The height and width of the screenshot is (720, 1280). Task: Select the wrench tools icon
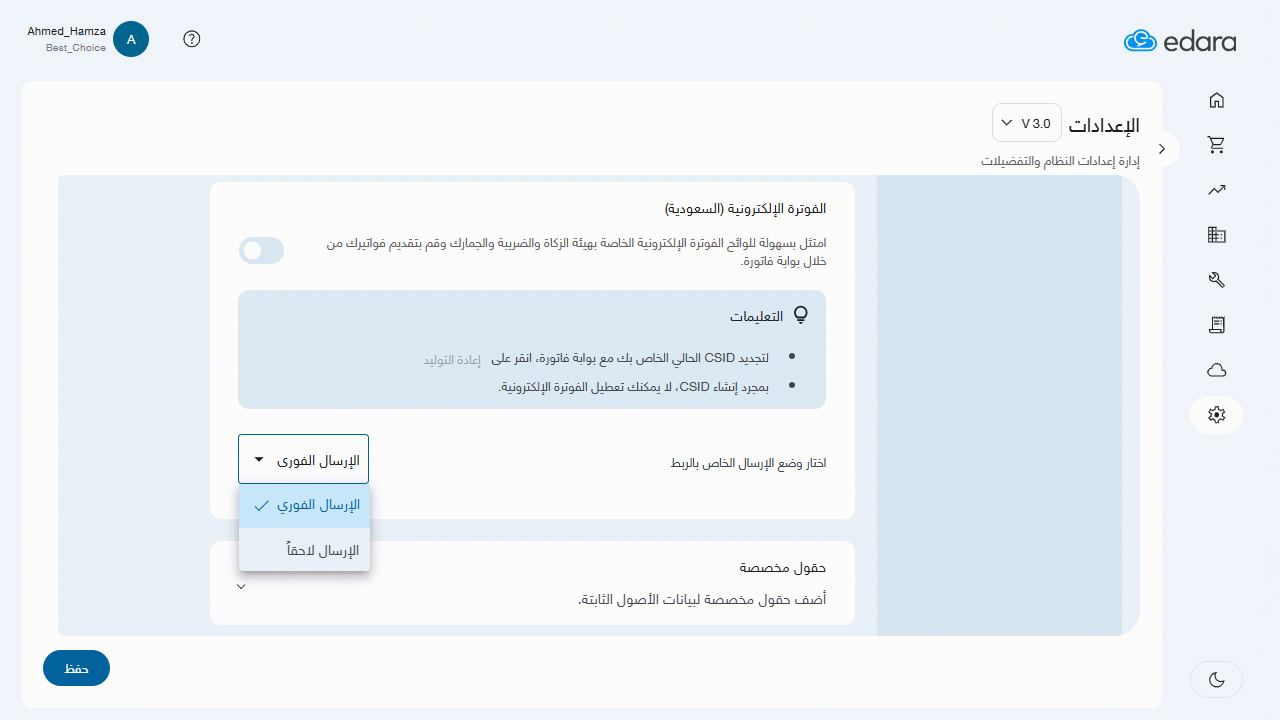pyautogui.click(x=1216, y=280)
